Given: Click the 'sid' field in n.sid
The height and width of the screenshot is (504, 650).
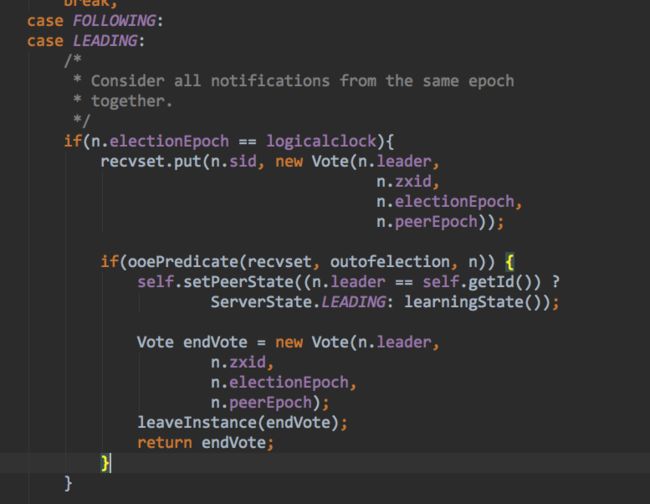Looking at the screenshot, I should 243,161.
